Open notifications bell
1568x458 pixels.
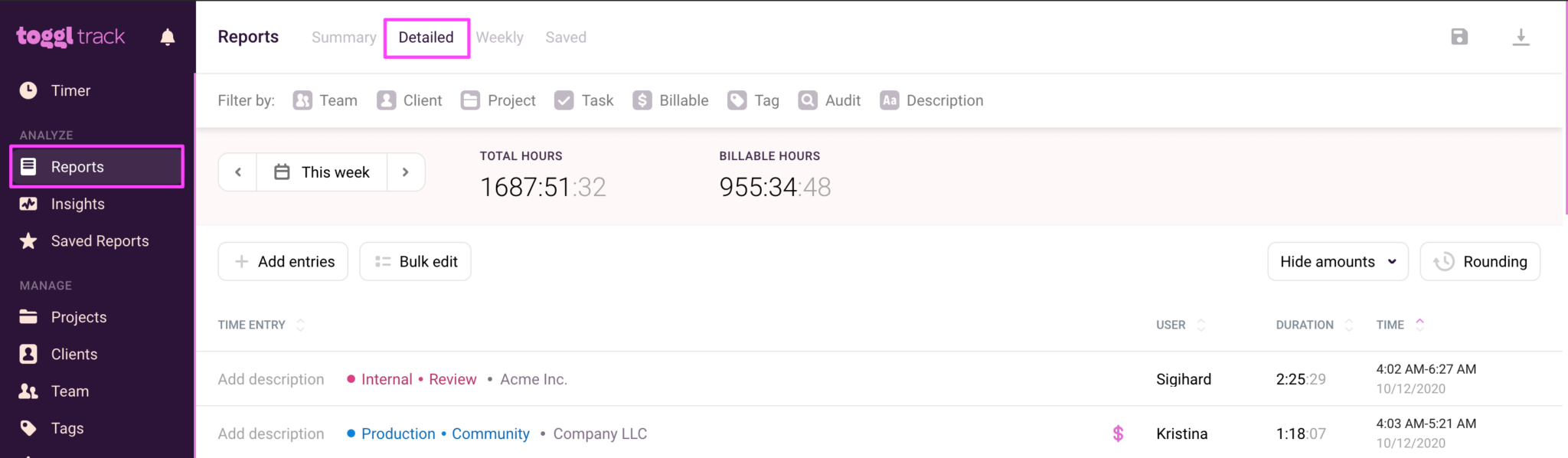point(168,36)
